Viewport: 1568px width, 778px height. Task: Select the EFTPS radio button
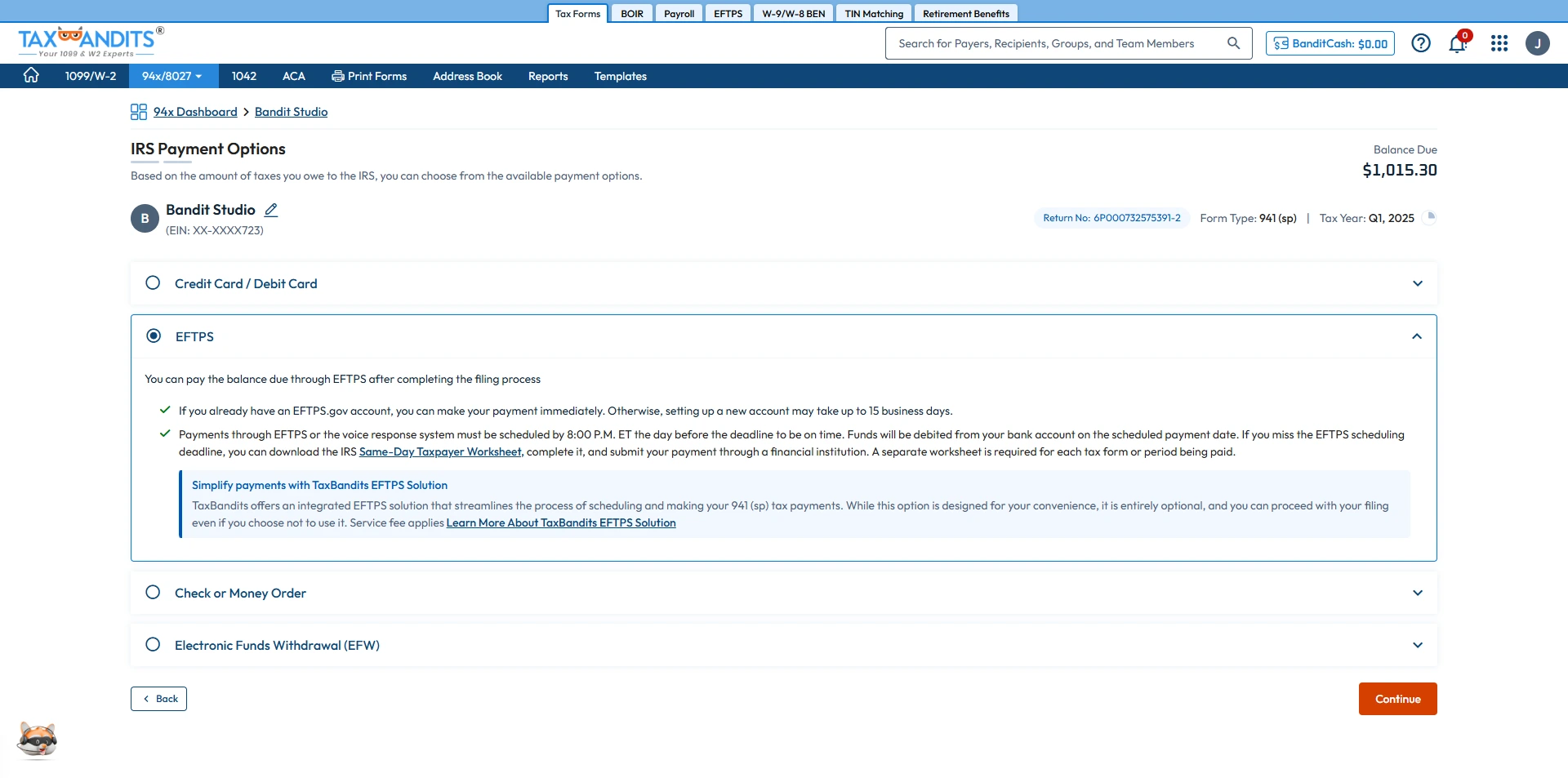click(154, 336)
